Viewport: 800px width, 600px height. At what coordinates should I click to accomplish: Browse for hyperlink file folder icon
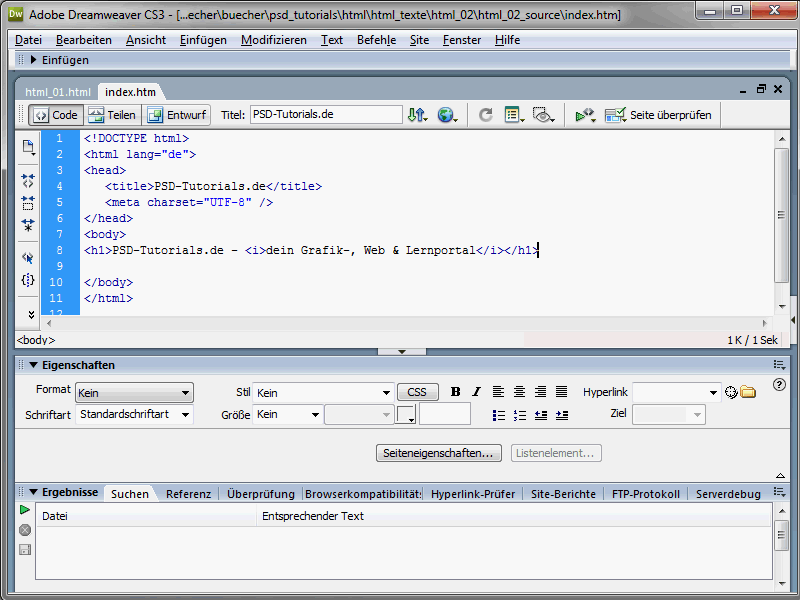748,392
